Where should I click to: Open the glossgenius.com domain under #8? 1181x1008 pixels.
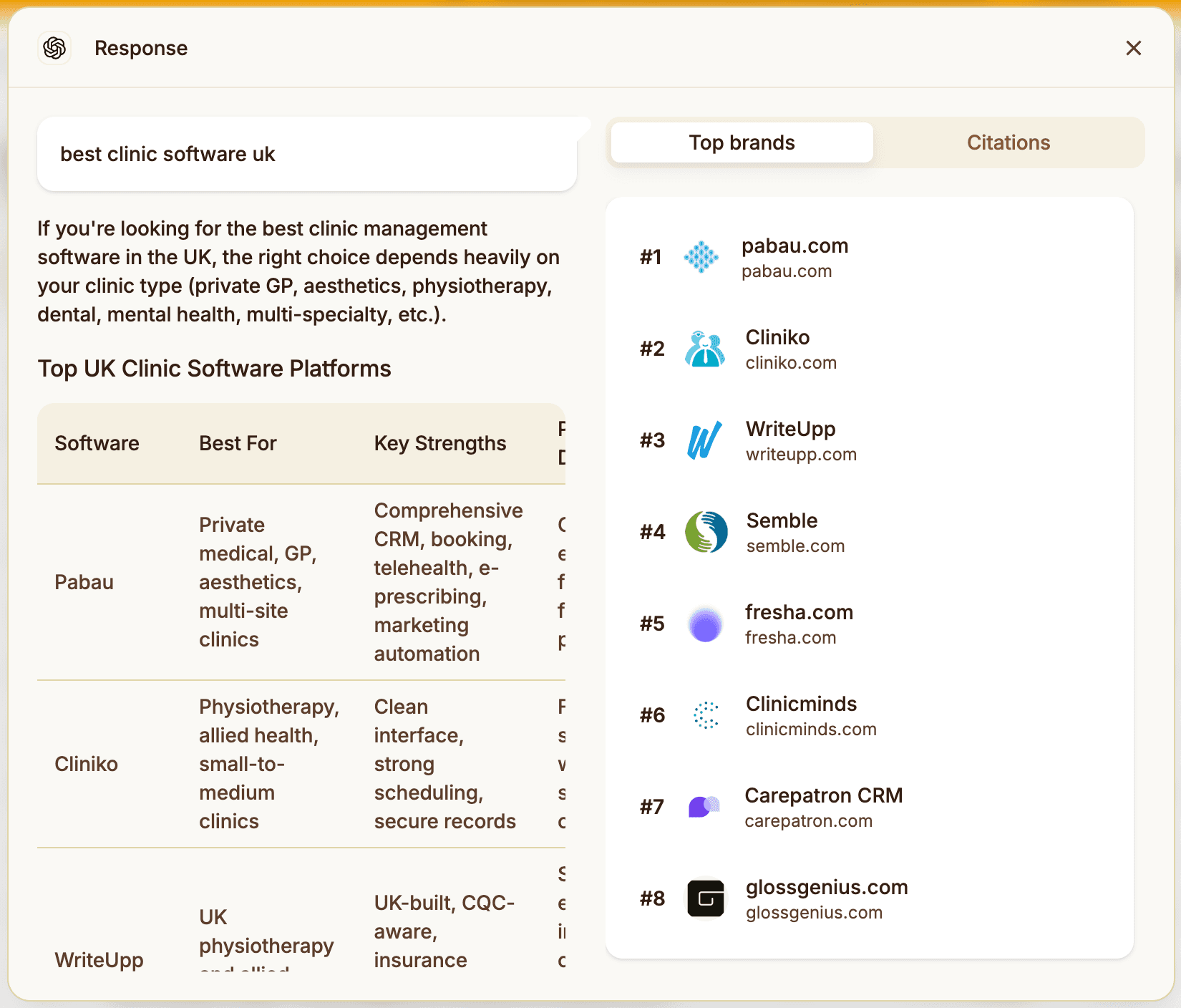814,913
